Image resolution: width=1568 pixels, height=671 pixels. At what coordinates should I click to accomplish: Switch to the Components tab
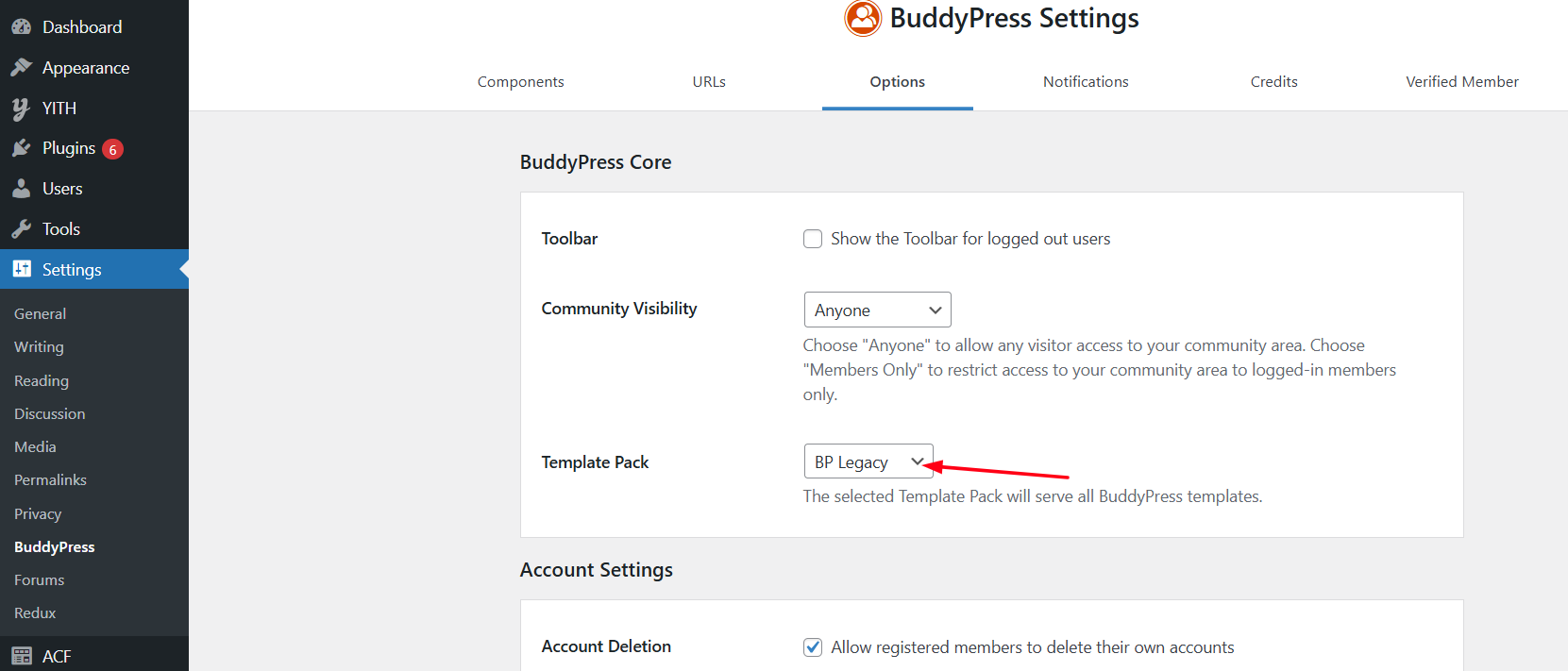(520, 82)
